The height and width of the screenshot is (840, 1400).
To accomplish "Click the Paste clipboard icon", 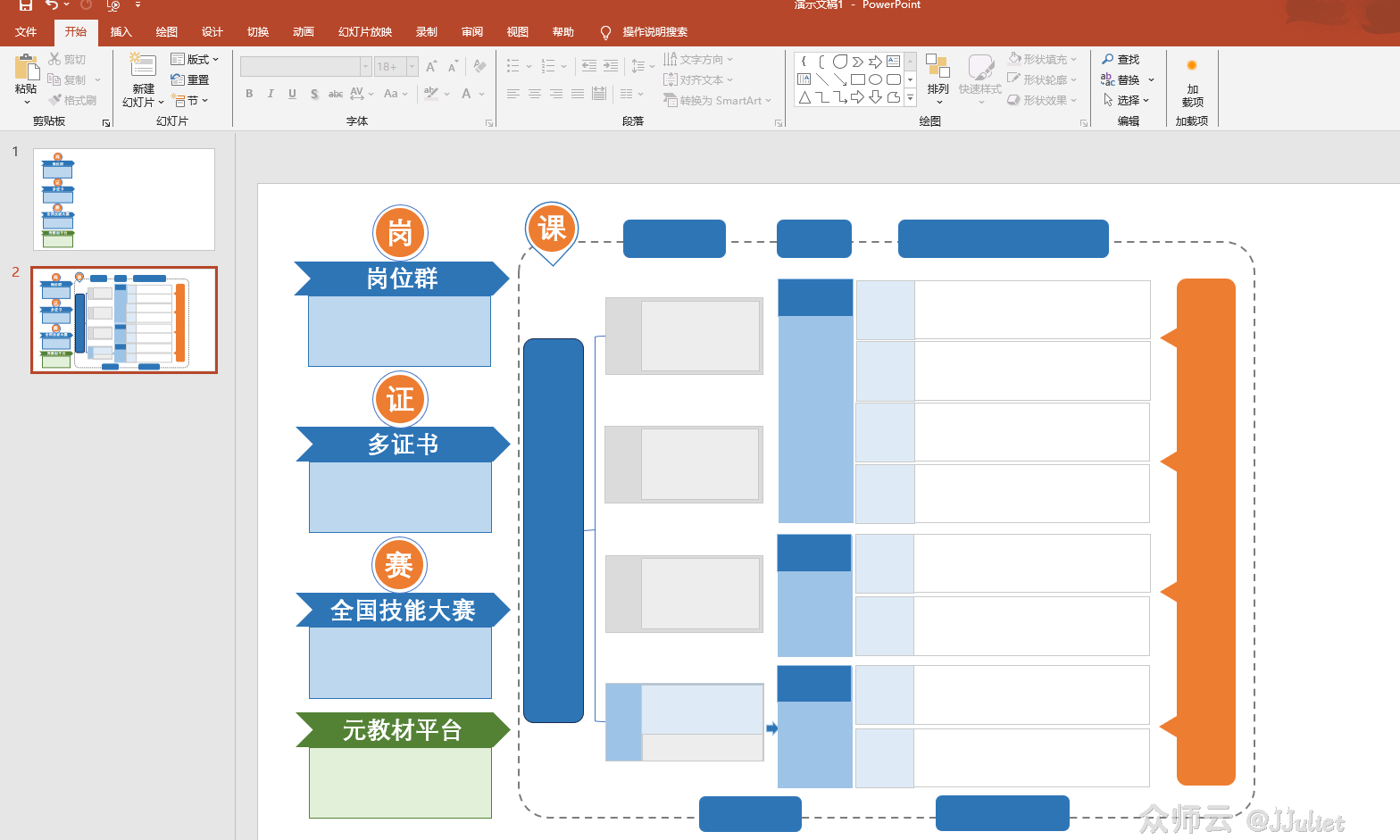I will [x=26, y=68].
